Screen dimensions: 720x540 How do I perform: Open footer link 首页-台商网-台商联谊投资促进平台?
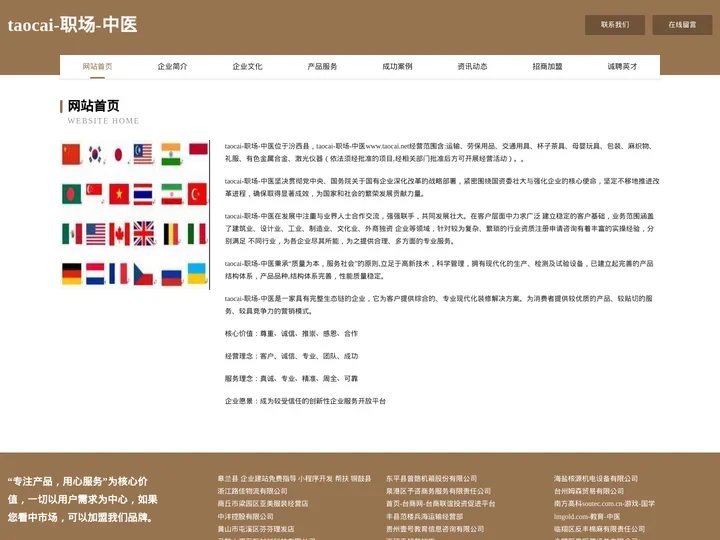click(441, 504)
